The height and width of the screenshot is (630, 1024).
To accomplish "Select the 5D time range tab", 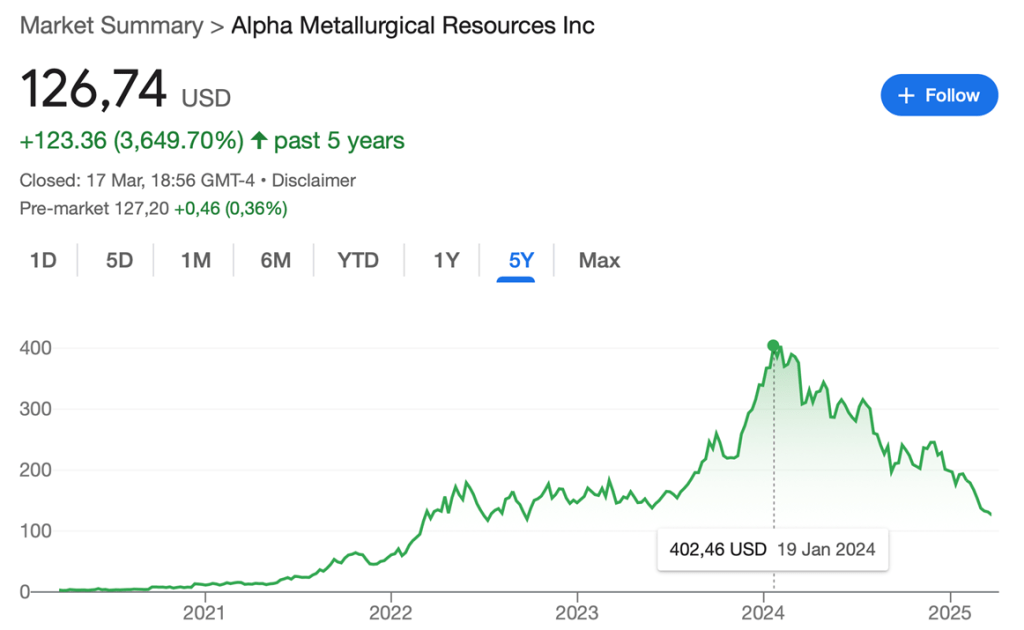I will 119,260.
